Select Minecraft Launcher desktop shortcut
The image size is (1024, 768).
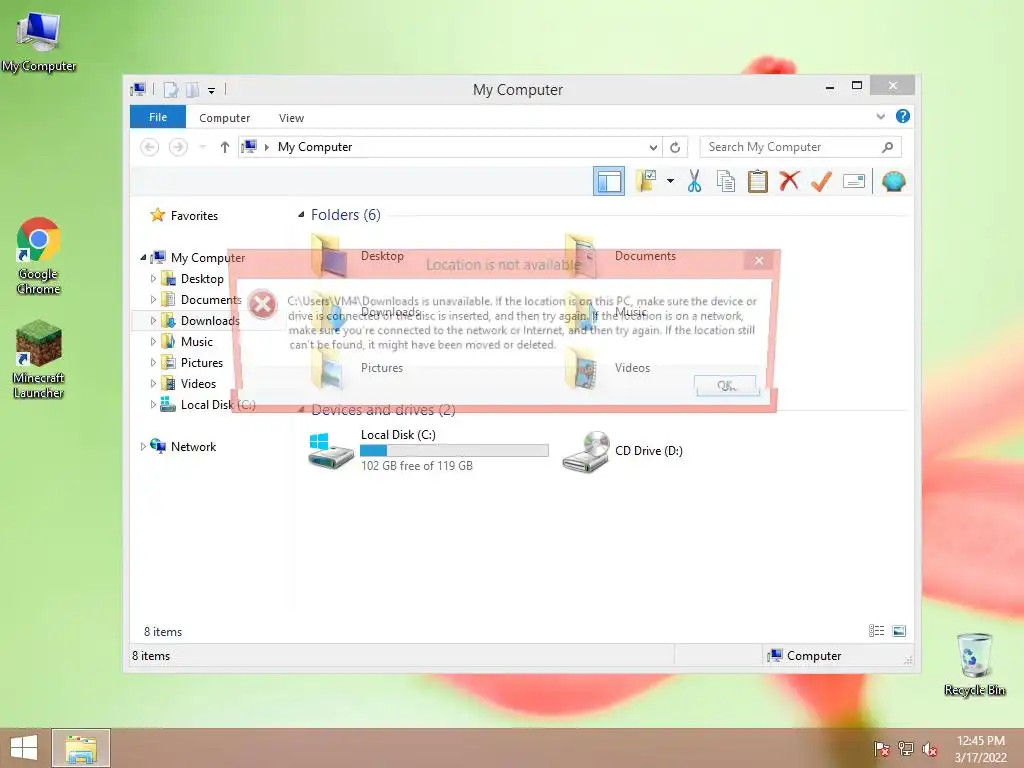[39, 359]
